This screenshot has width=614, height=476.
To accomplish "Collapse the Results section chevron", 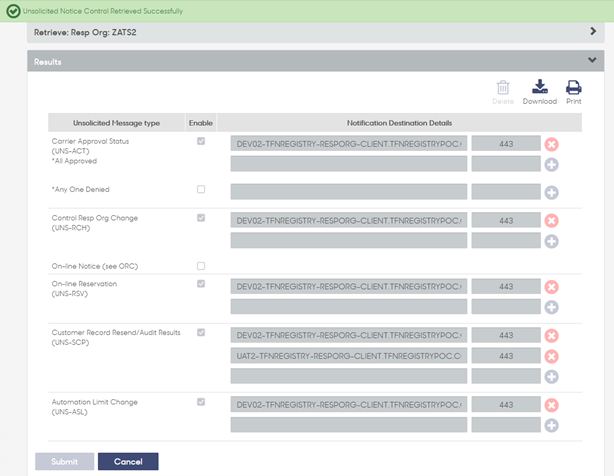I will [x=592, y=60].
